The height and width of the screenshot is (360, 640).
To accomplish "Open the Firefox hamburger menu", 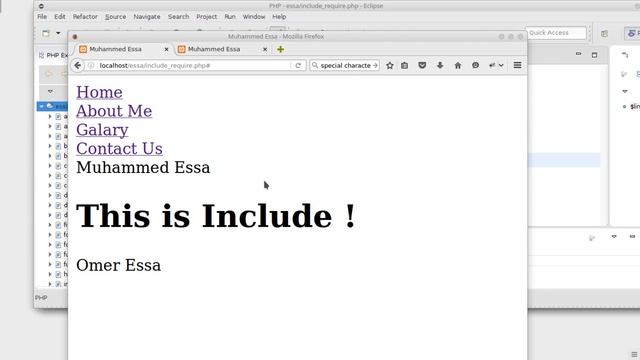I will tap(517, 65).
